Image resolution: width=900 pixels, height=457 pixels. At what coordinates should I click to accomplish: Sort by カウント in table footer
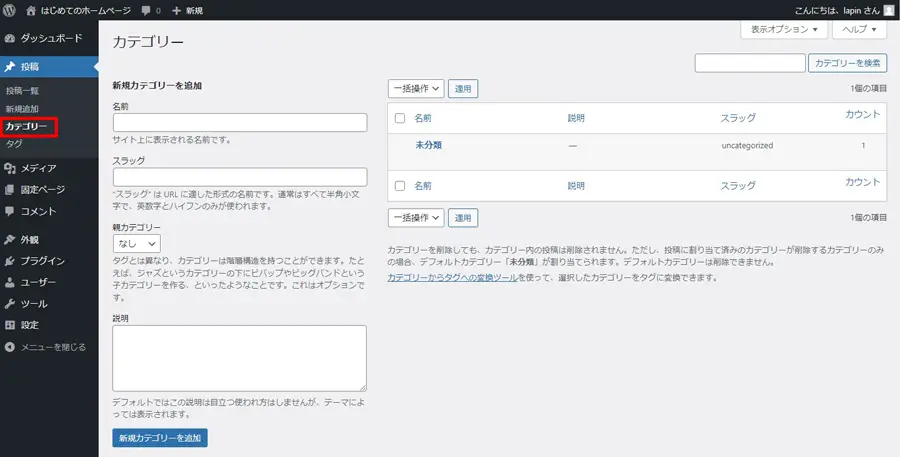(x=863, y=182)
